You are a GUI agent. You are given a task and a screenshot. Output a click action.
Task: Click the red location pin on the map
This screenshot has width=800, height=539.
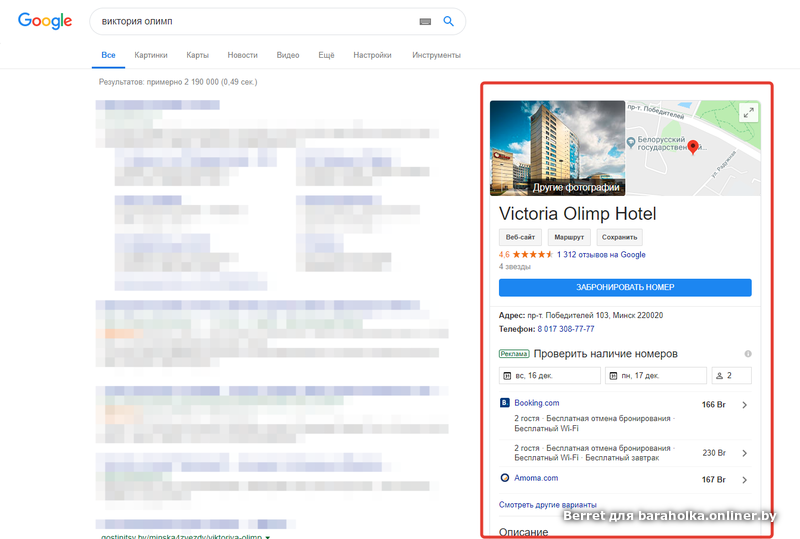pos(693,147)
